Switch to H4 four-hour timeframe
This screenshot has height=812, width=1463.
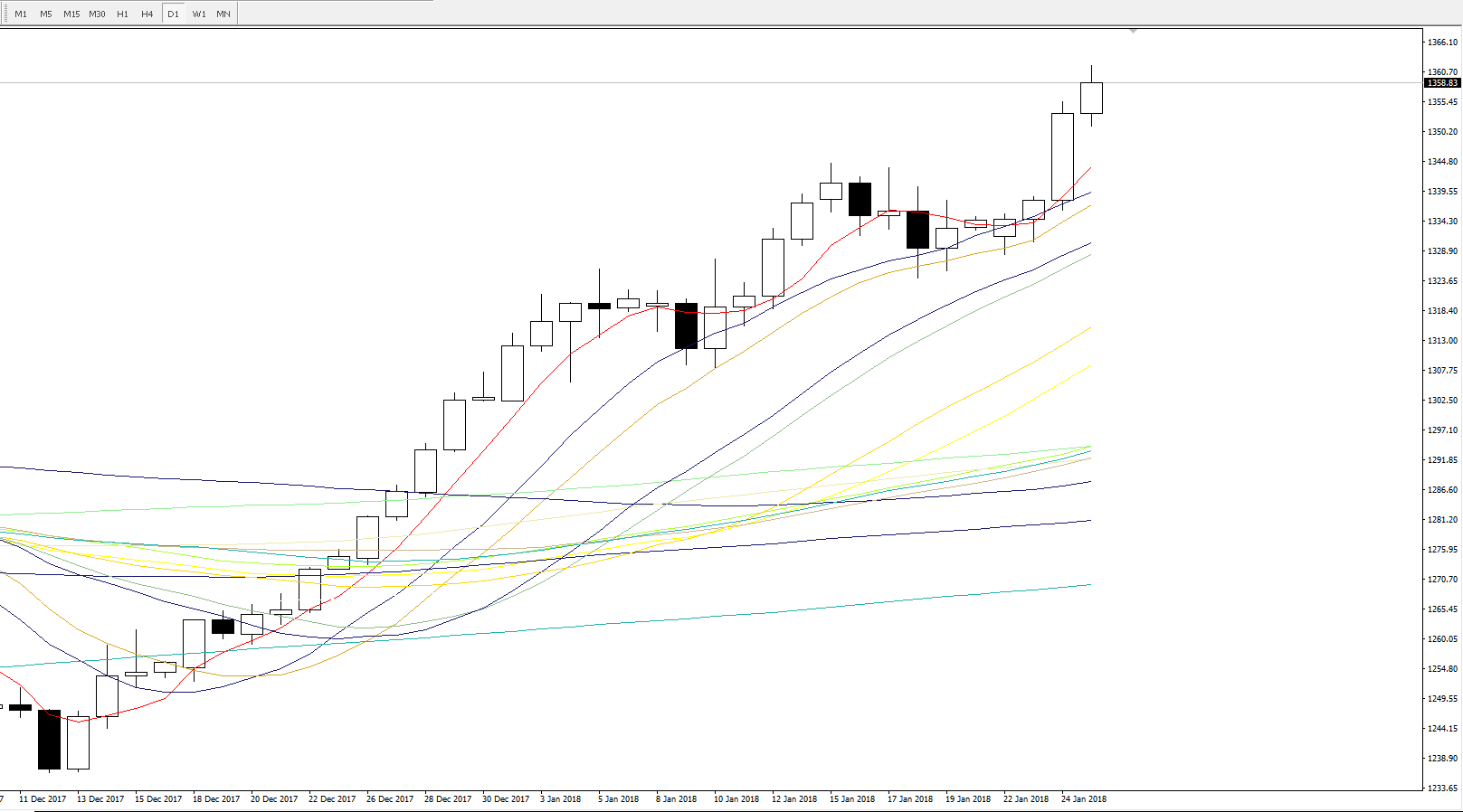point(147,14)
